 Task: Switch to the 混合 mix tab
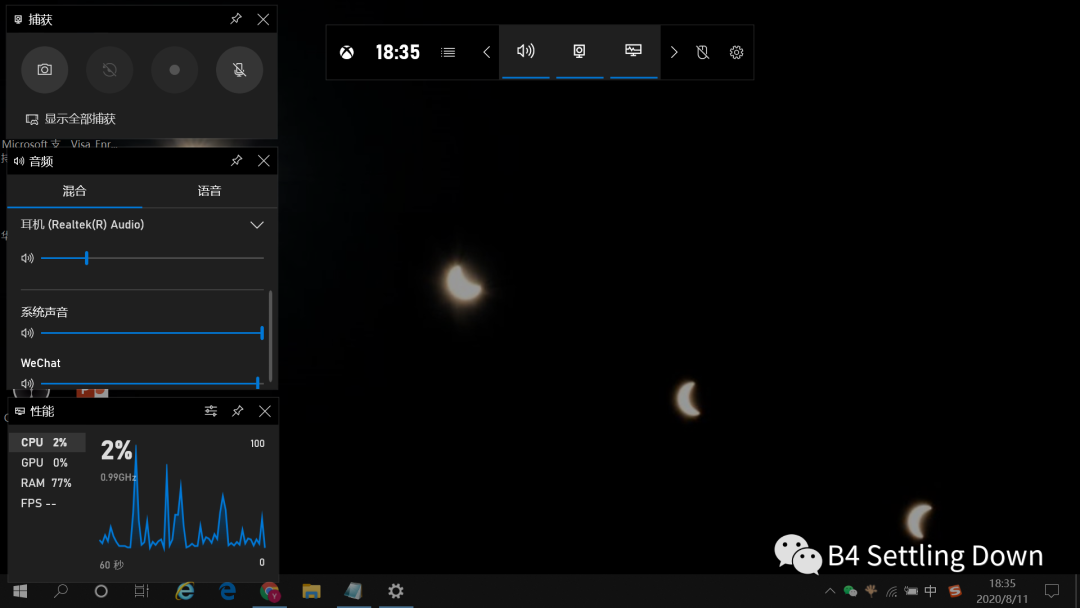(74, 191)
